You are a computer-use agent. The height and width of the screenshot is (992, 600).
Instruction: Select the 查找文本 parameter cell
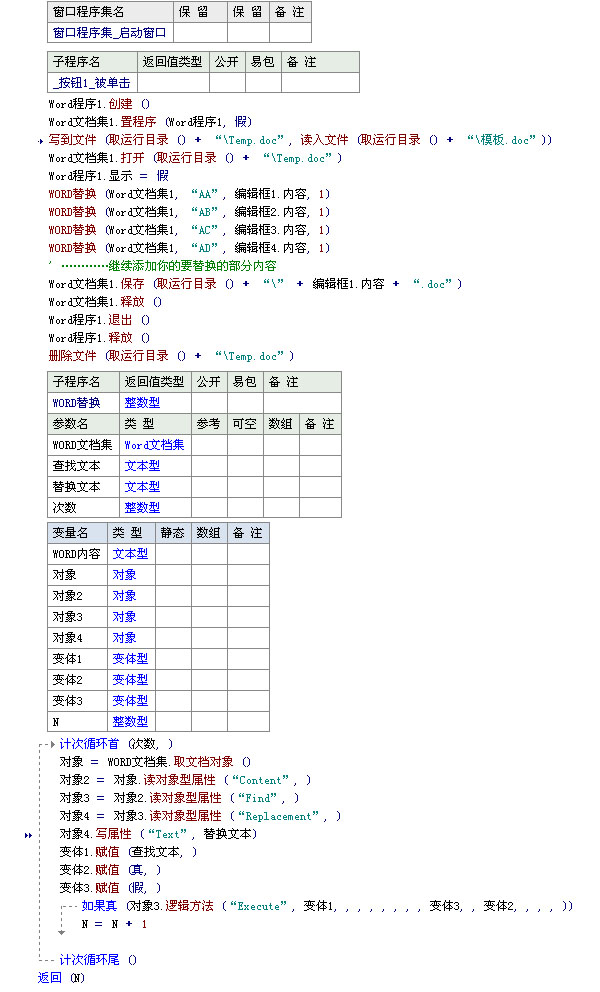point(84,466)
